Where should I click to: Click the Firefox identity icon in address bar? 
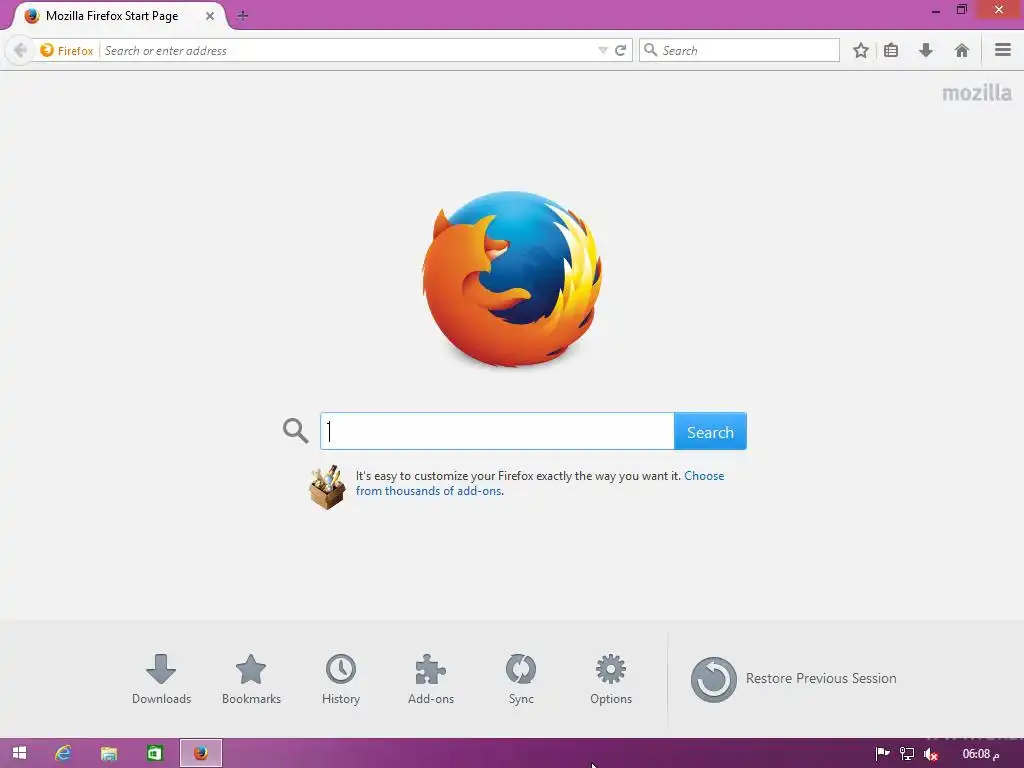[x=67, y=50]
